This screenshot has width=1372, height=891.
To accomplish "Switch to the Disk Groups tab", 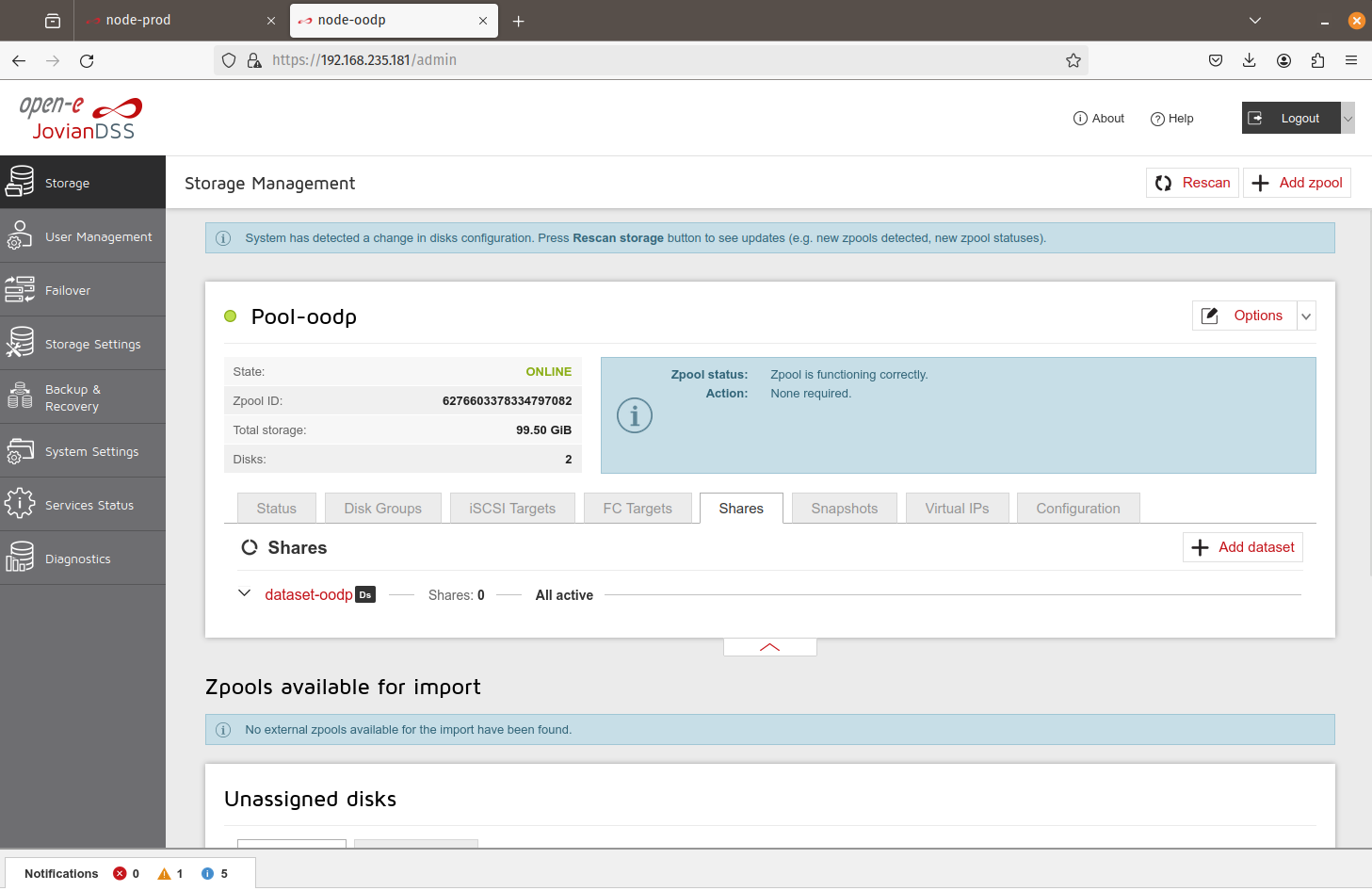I will point(382,509).
